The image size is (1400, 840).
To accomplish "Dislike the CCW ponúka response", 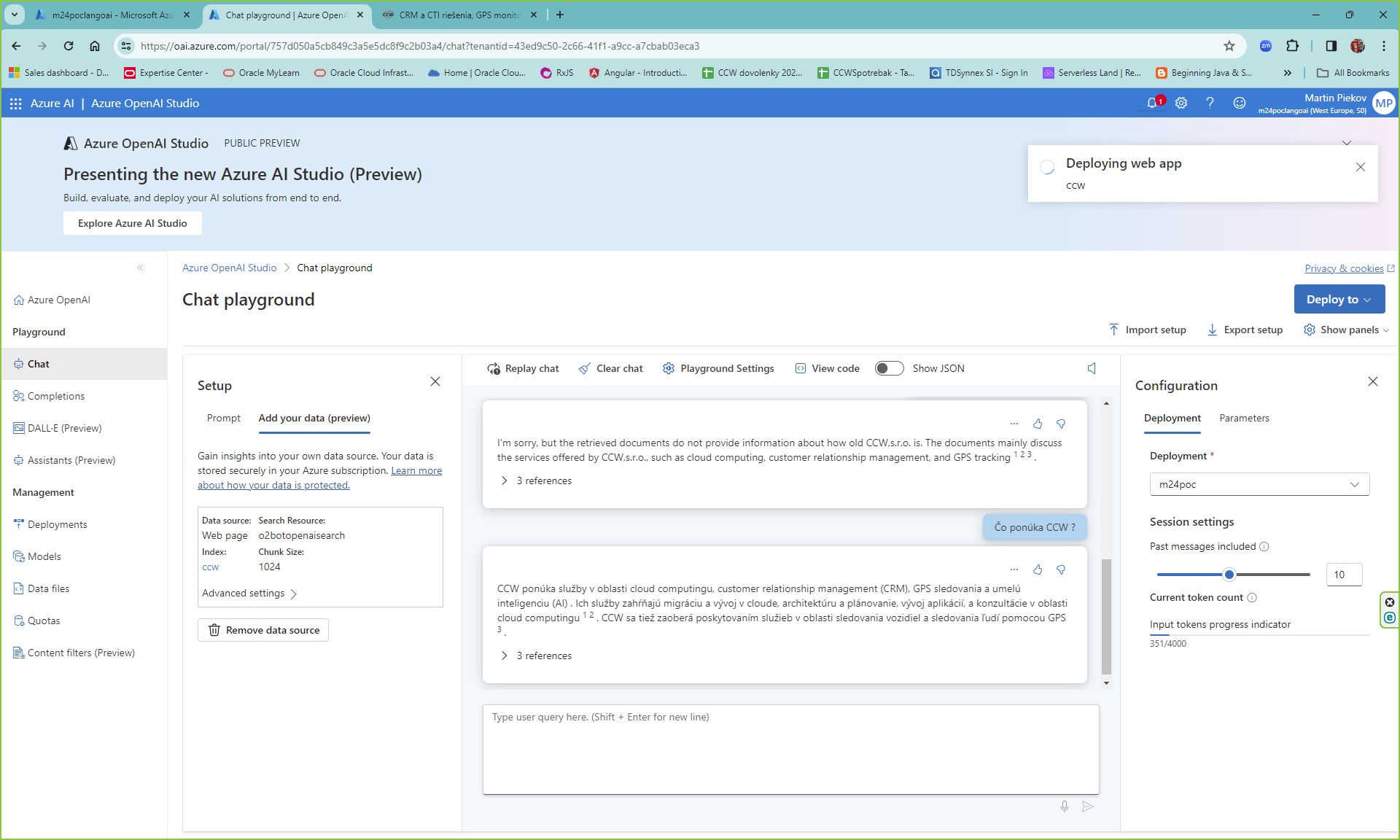I will pos(1061,569).
